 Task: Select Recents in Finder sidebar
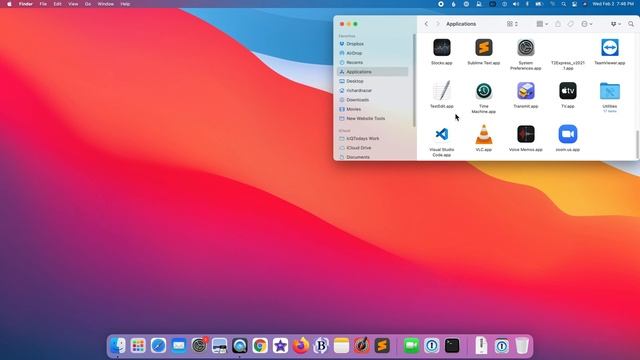pos(372,62)
